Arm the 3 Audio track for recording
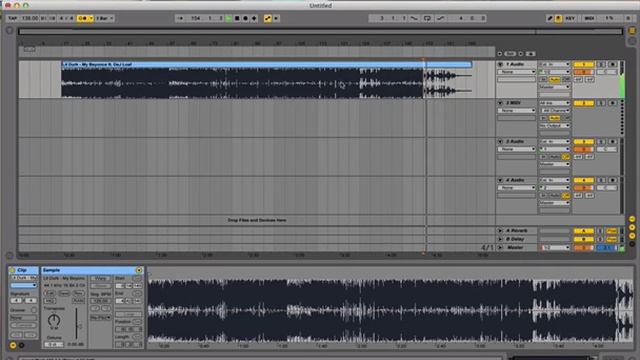 (x=612, y=142)
